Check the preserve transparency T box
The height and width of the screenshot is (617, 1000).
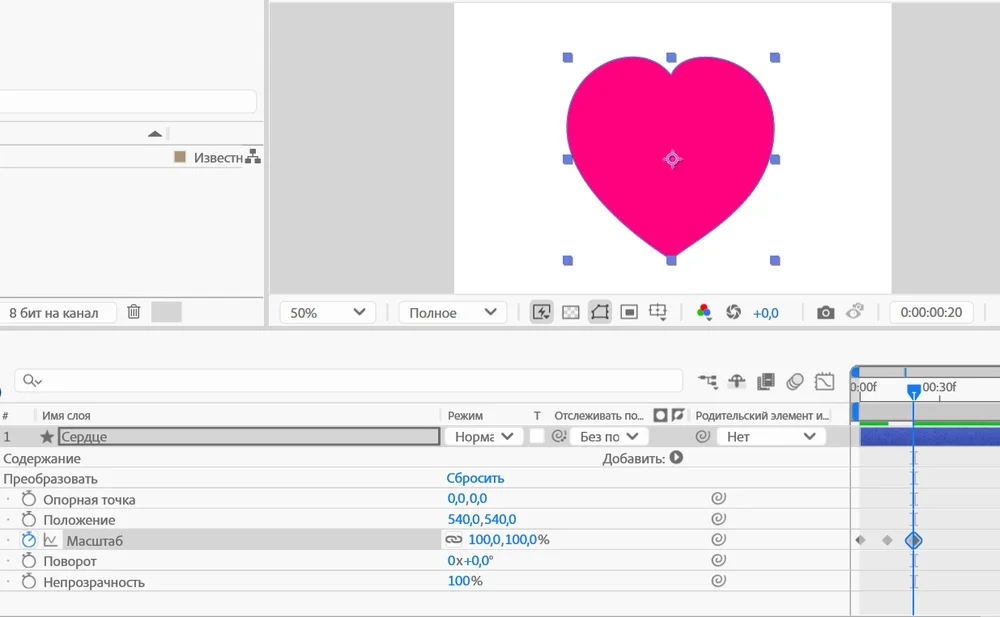[537, 436]
